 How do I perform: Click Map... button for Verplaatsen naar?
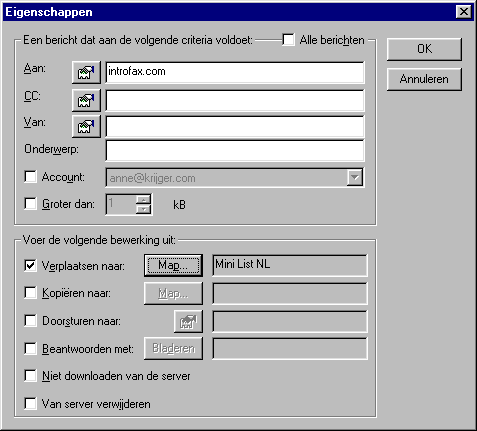click(173, 265)
